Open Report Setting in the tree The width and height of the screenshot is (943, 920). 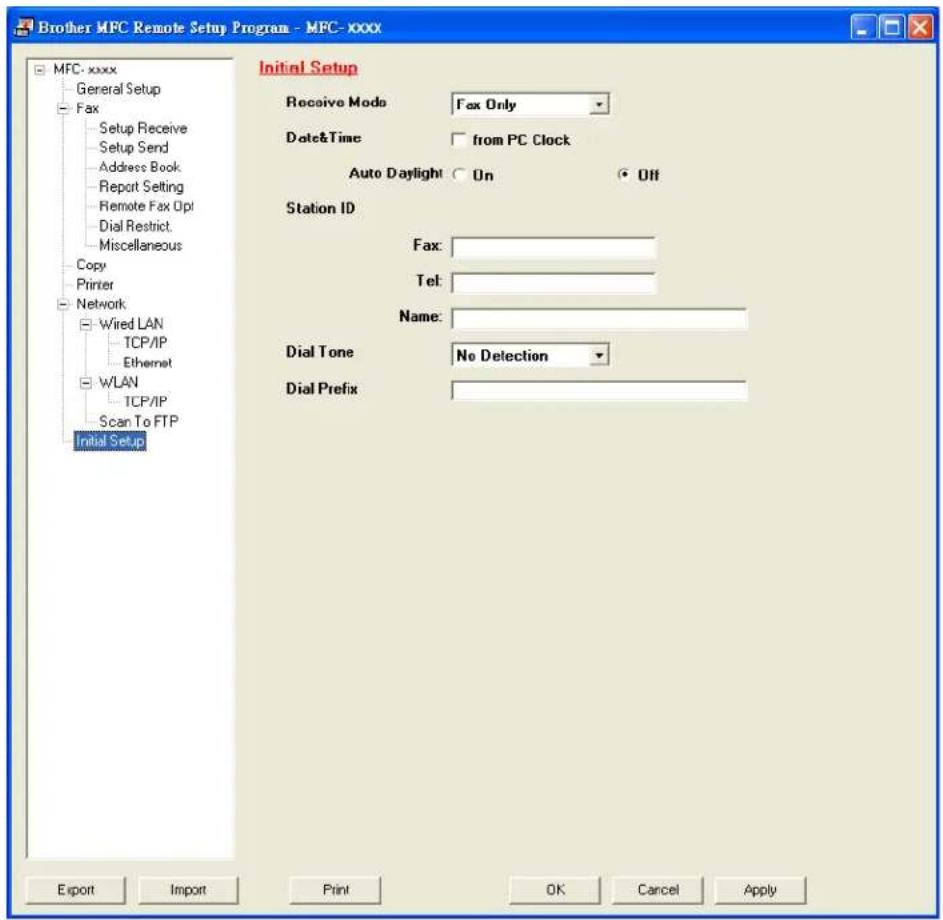tap(141, 186)
